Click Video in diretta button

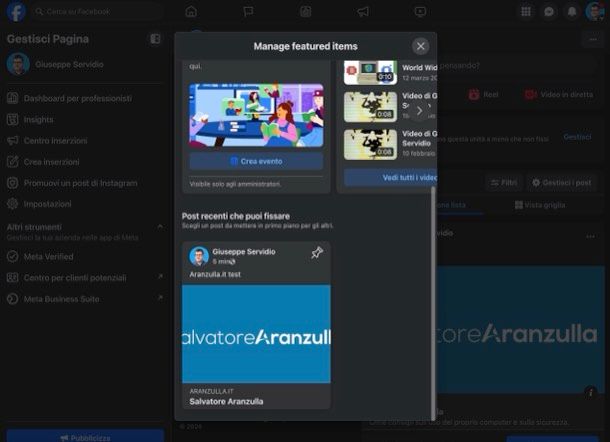pos(559,95)
